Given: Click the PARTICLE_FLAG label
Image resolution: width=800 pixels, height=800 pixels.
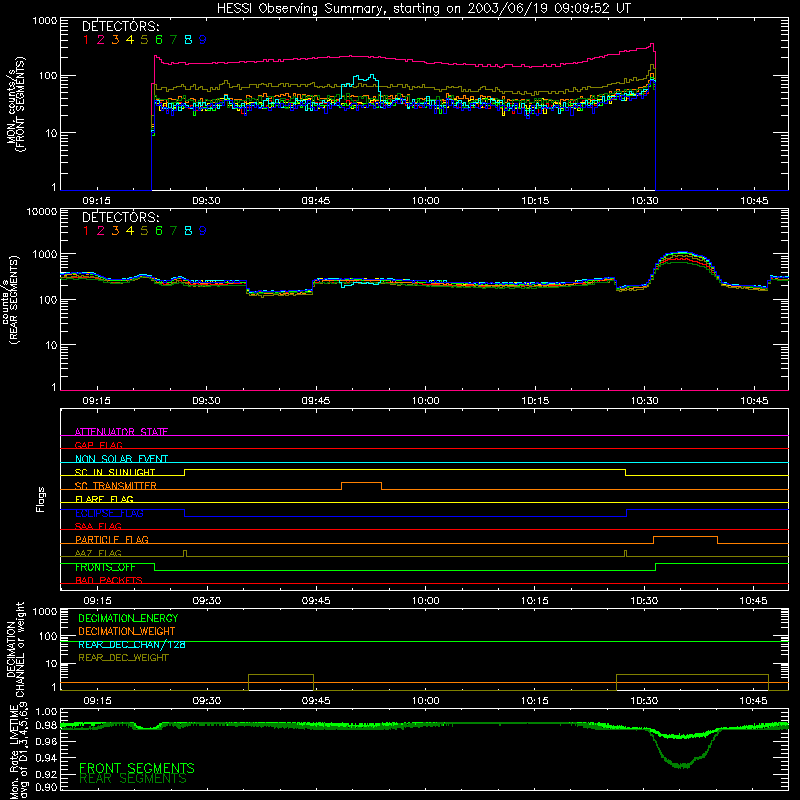Looking at the screenshot, I should (112, 539).
